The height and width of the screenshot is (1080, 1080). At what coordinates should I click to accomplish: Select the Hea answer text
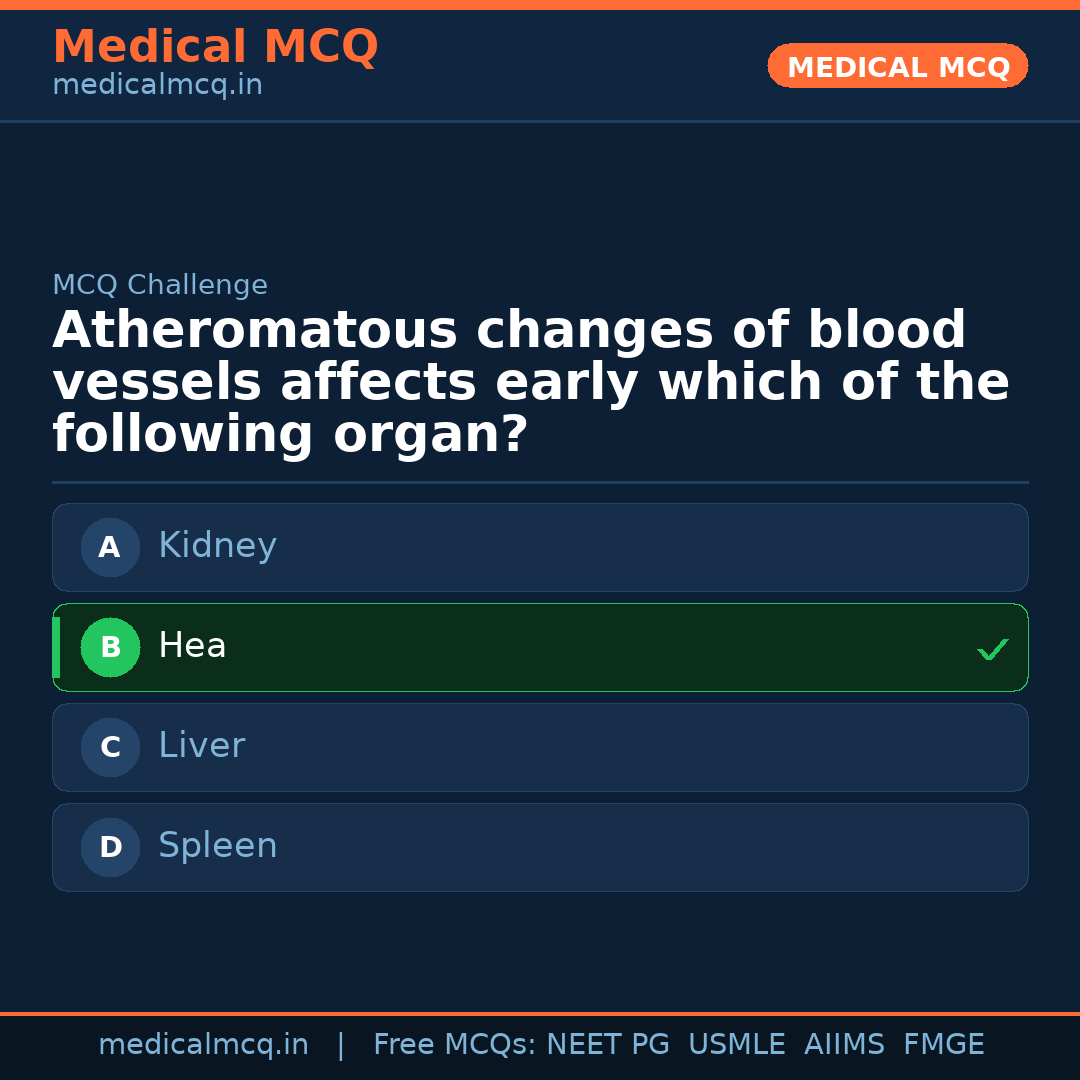(x=192, y=646)
